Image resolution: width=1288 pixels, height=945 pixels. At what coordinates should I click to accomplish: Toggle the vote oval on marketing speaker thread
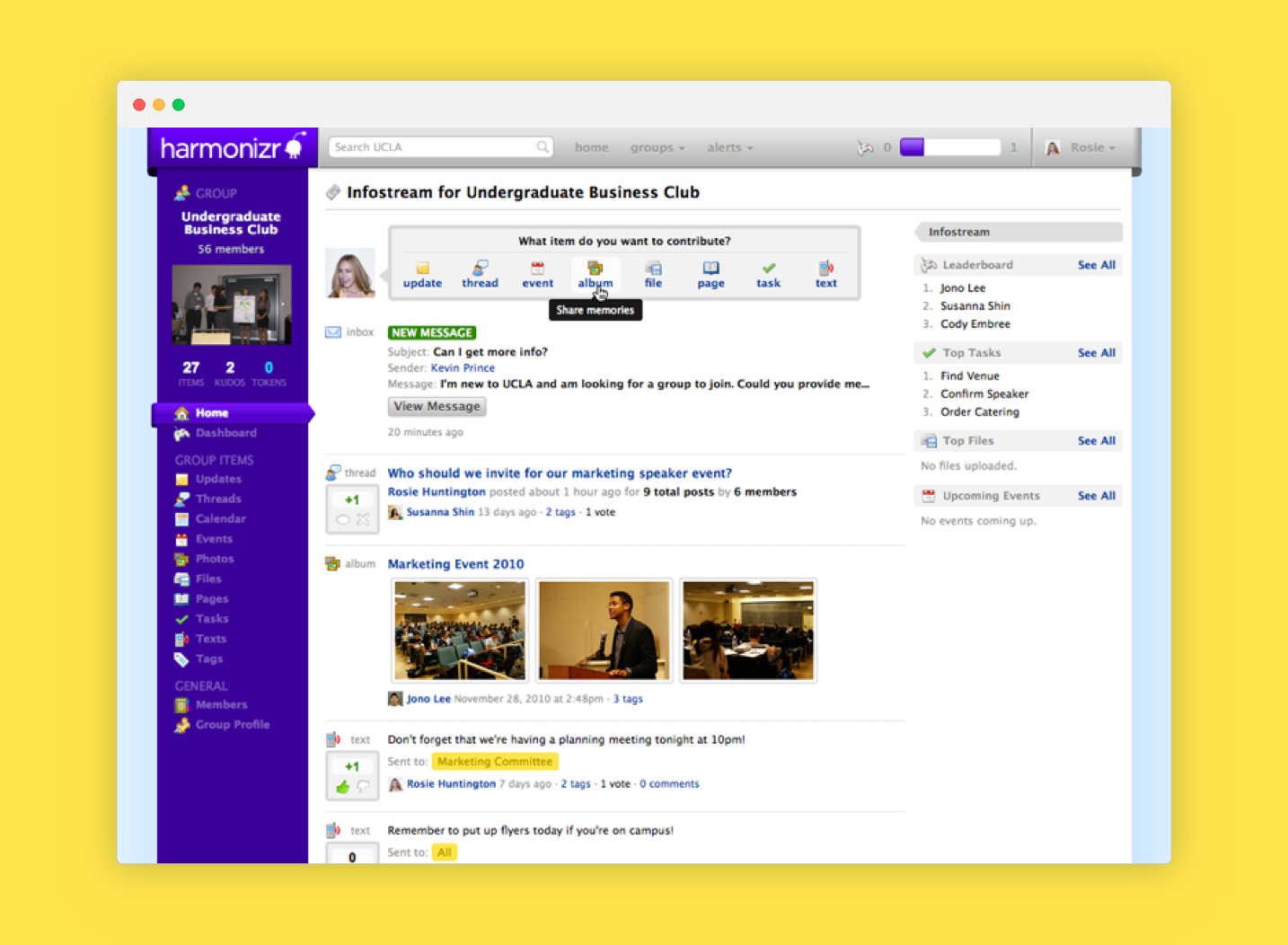tap(342, 519)
